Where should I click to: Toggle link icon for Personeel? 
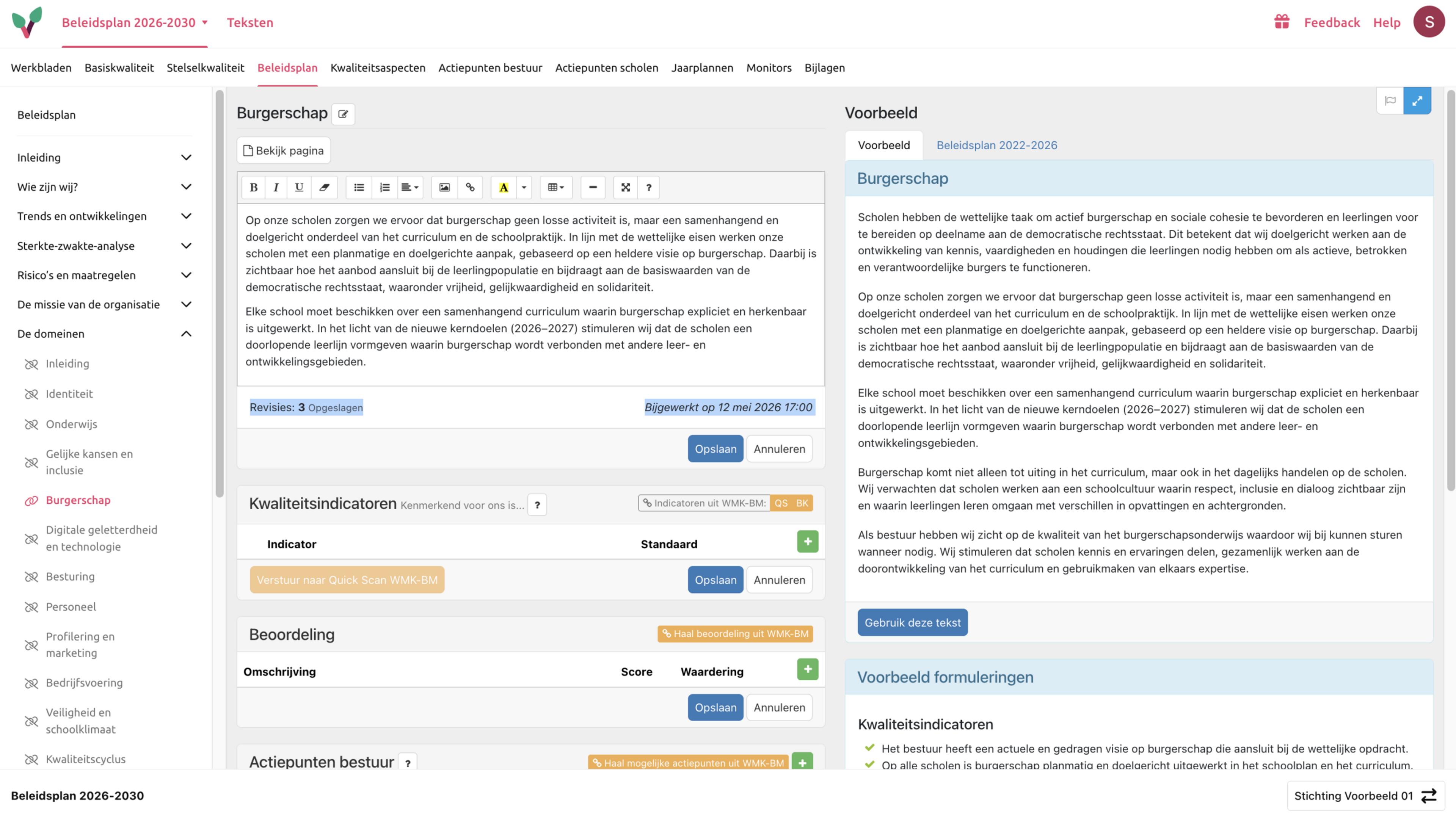coord(31,607)
